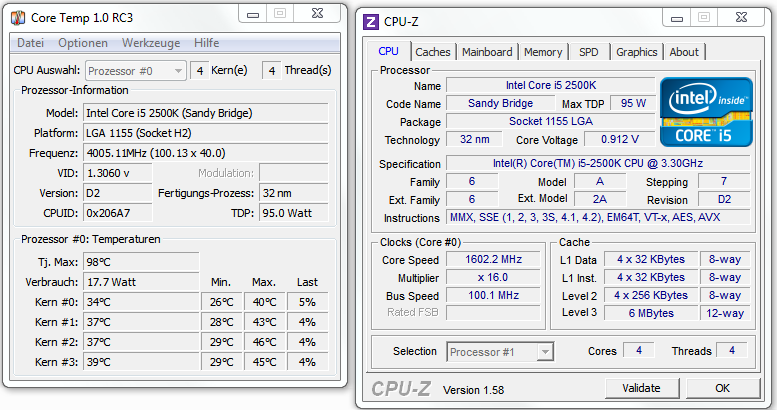Click the Ext. Model value 2A

point(600,199)
